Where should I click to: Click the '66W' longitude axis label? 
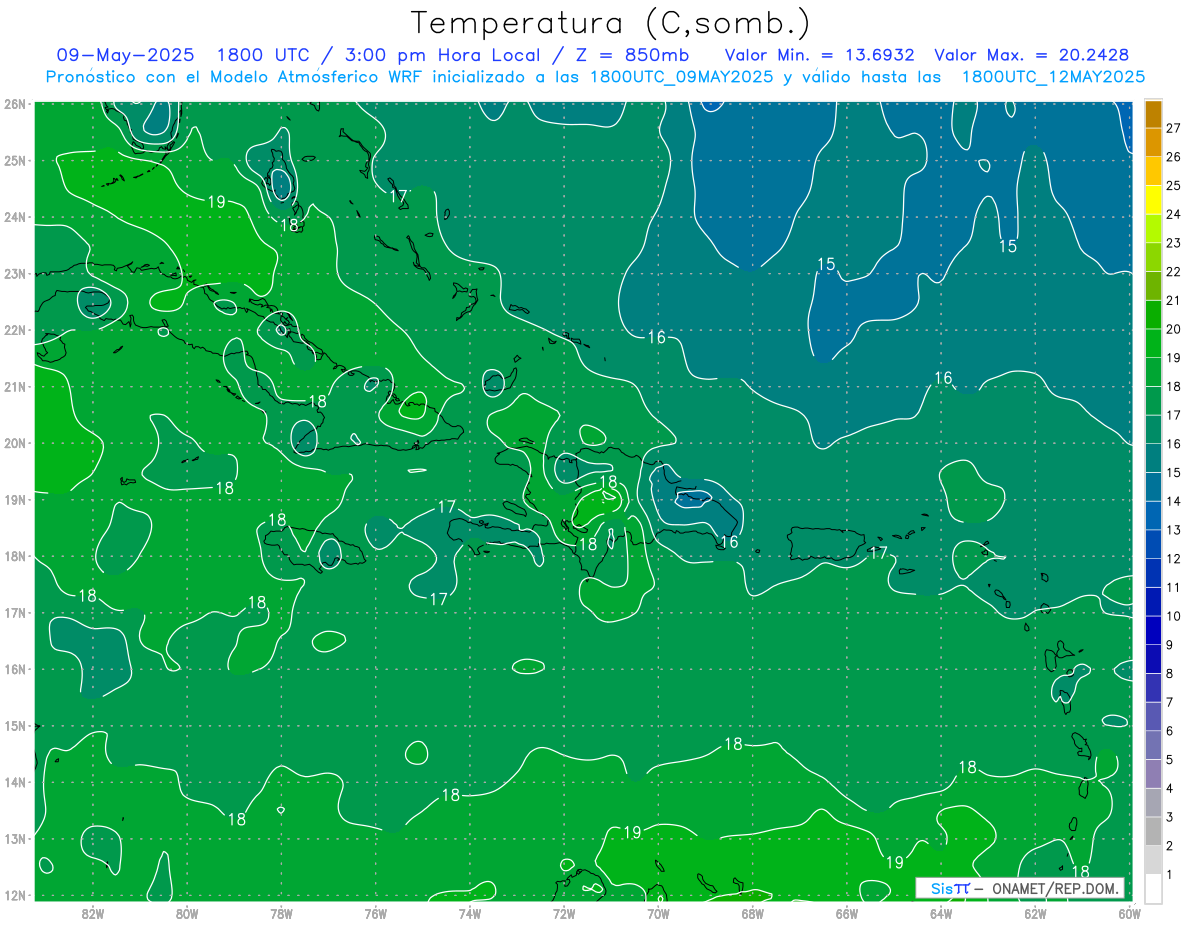846,912
